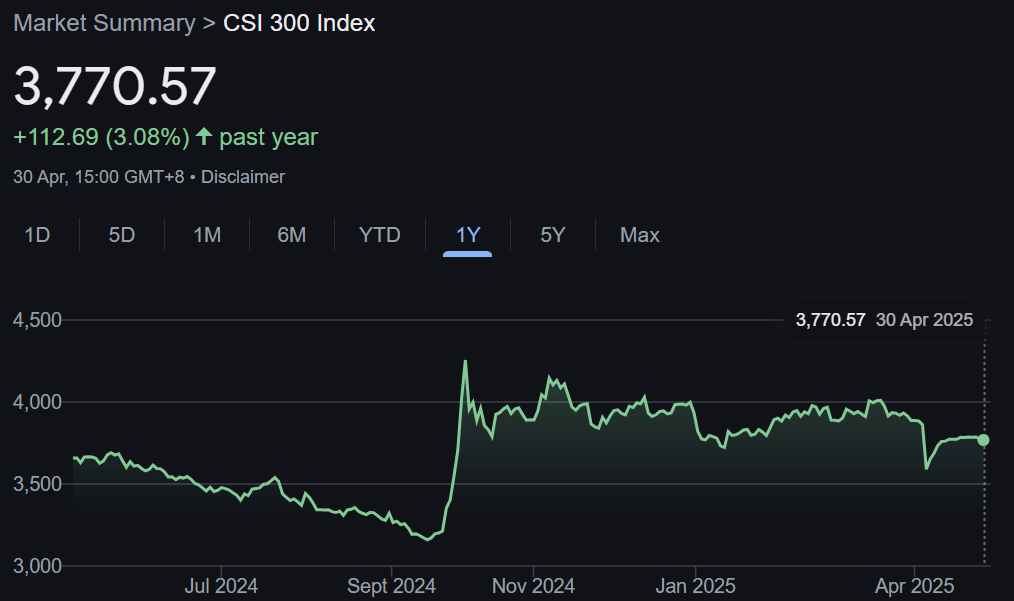Click the Sept 2024 axis label

point(391,585)
